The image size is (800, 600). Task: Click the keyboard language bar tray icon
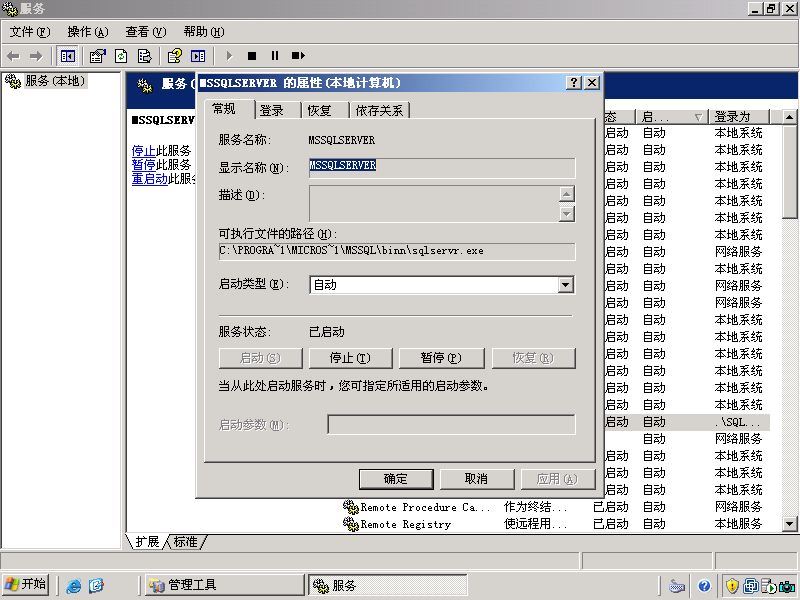point(677,586)
